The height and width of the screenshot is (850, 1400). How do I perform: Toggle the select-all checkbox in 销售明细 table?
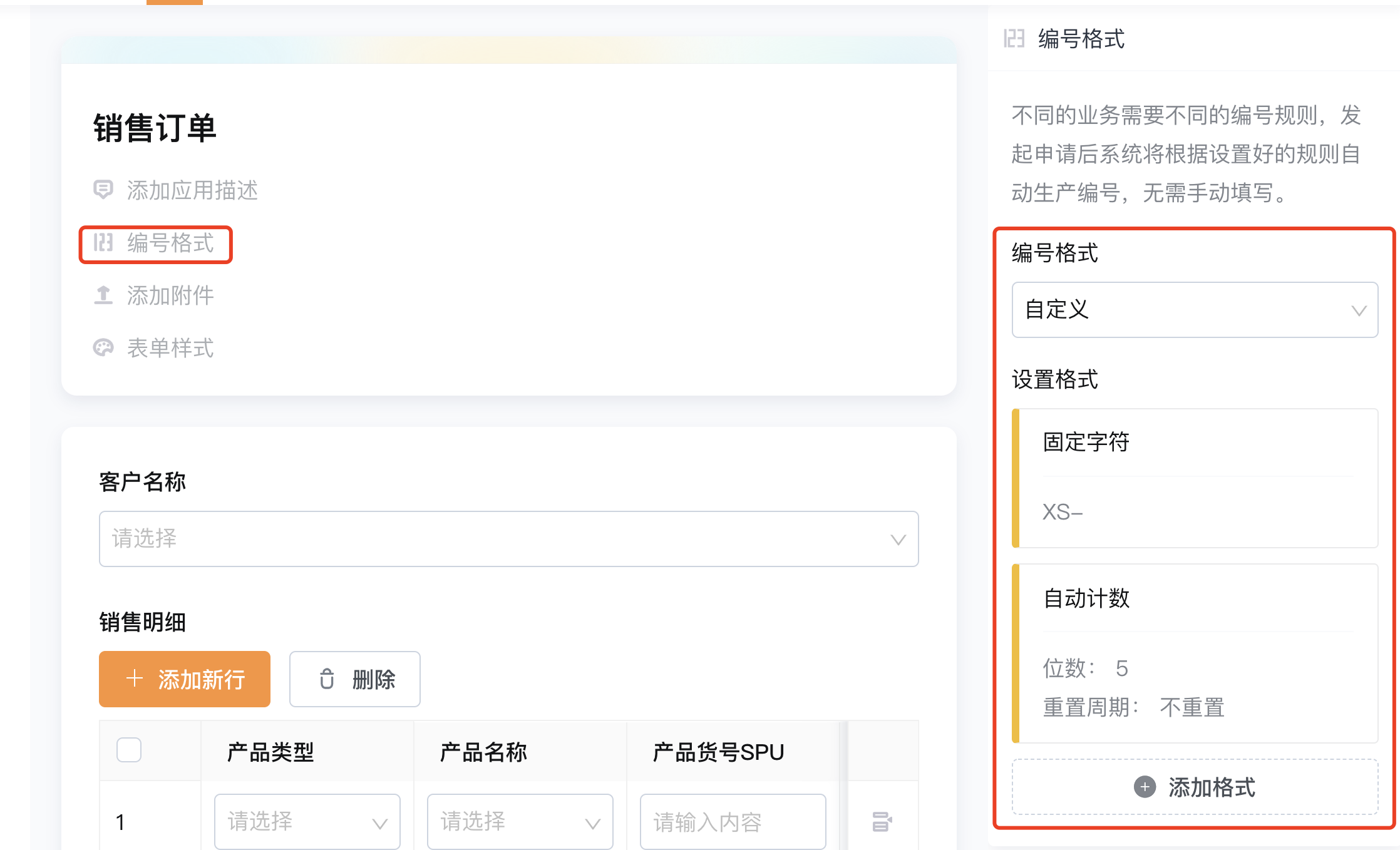129,750
